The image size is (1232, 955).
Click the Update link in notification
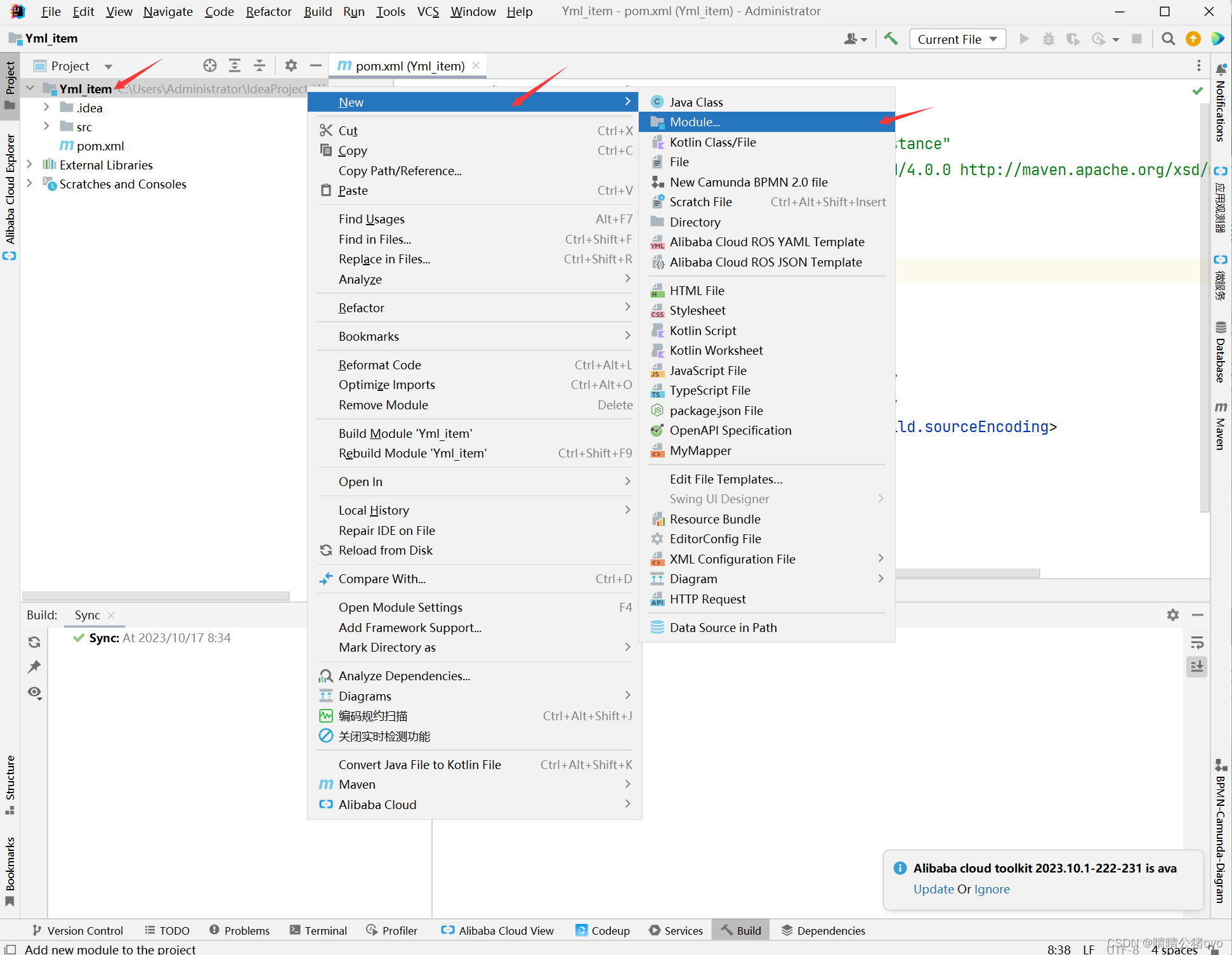click(933, 889)
